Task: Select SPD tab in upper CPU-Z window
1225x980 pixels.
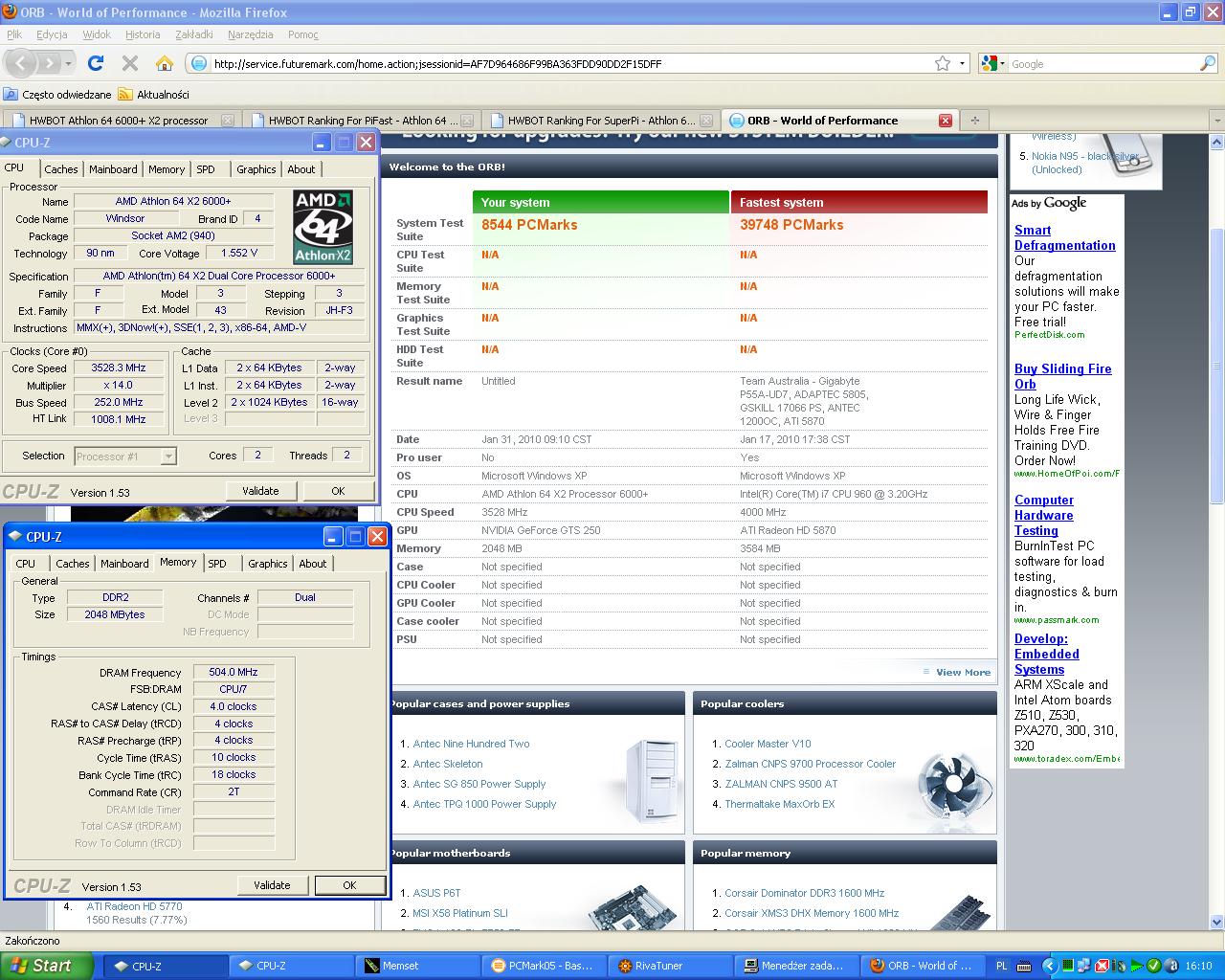Action: (x=206, y=169)
